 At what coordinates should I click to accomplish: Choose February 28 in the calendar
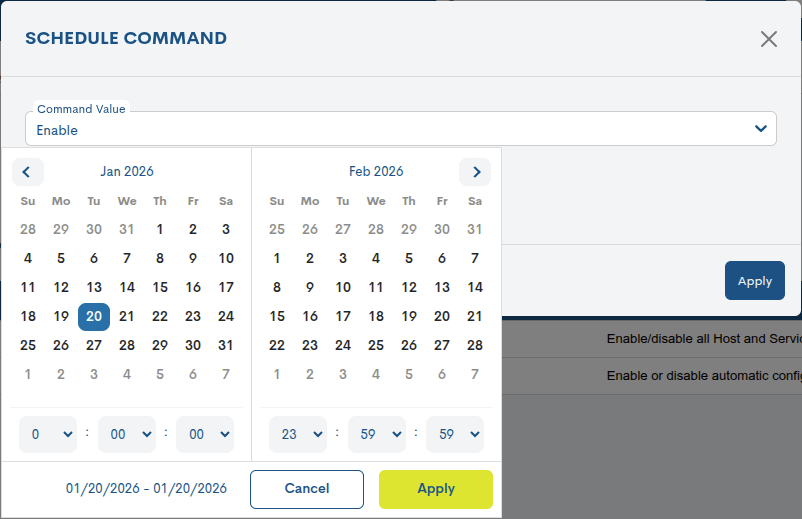pyautogui.click(x=475, y=345)
